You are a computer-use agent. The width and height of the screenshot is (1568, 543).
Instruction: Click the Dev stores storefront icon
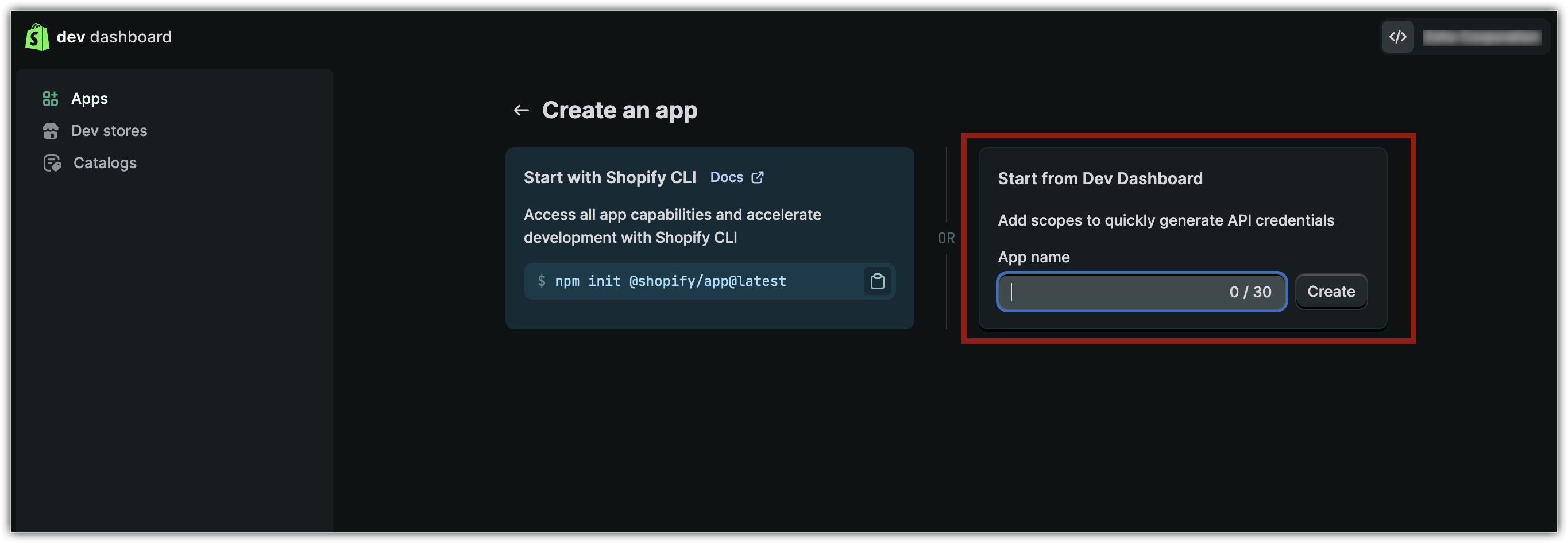51,131
